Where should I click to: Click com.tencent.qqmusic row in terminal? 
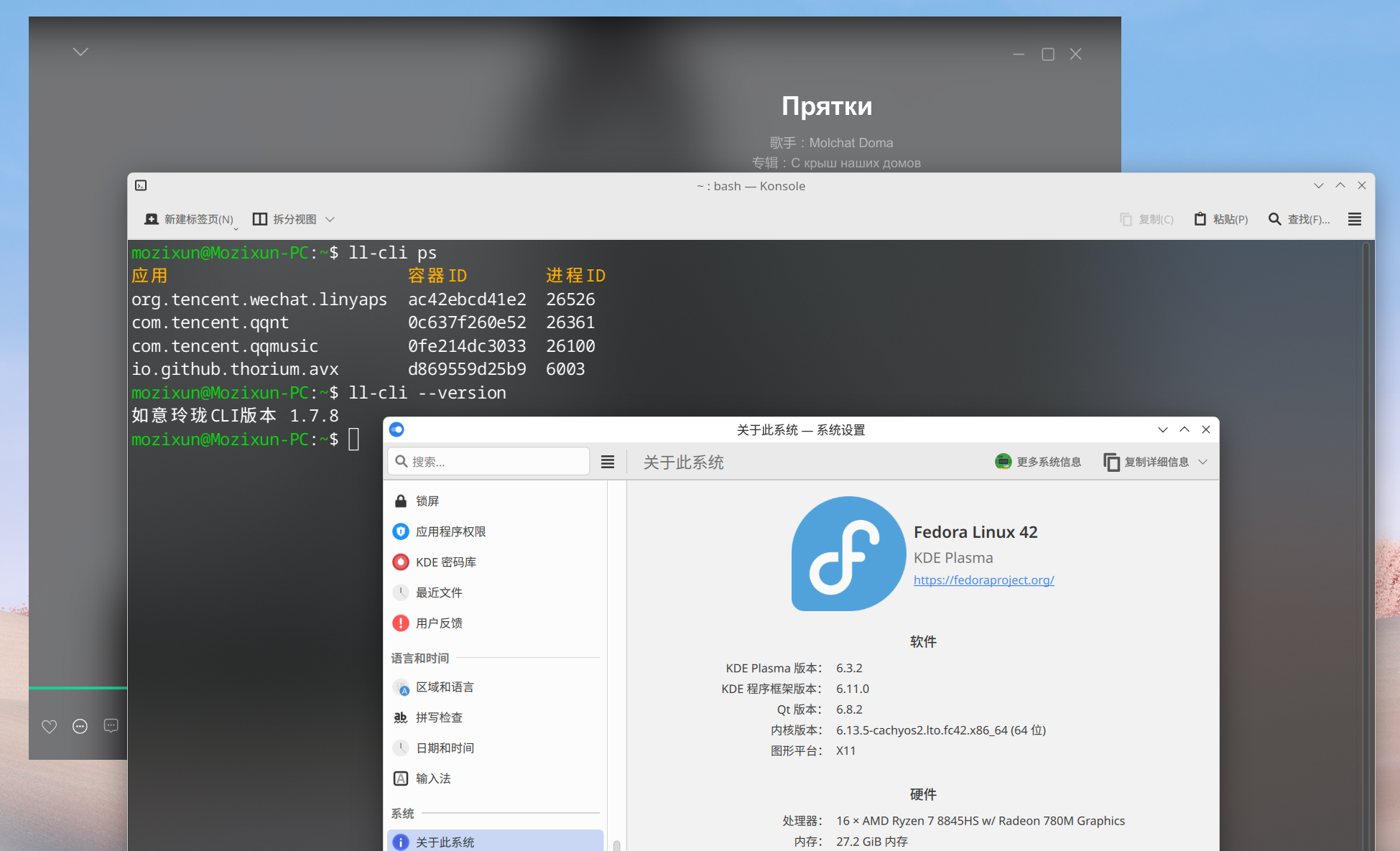click(363, 346)
